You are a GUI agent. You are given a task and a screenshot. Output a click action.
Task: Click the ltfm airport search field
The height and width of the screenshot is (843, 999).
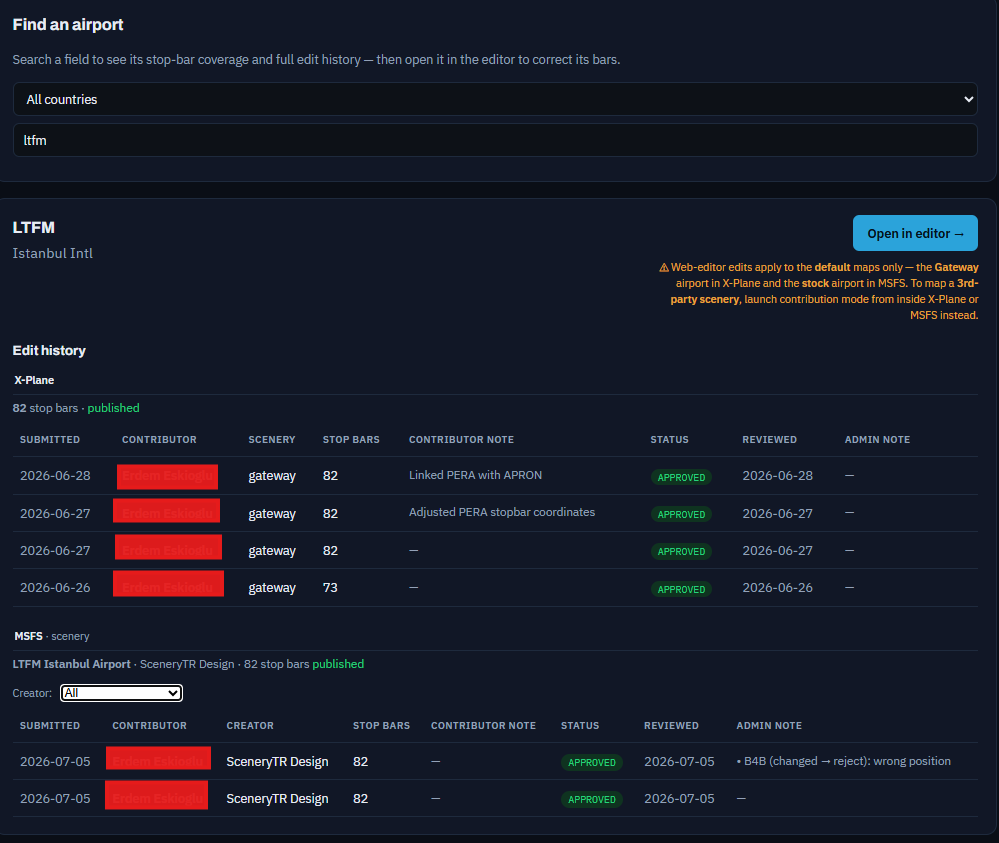pos(495,140)
